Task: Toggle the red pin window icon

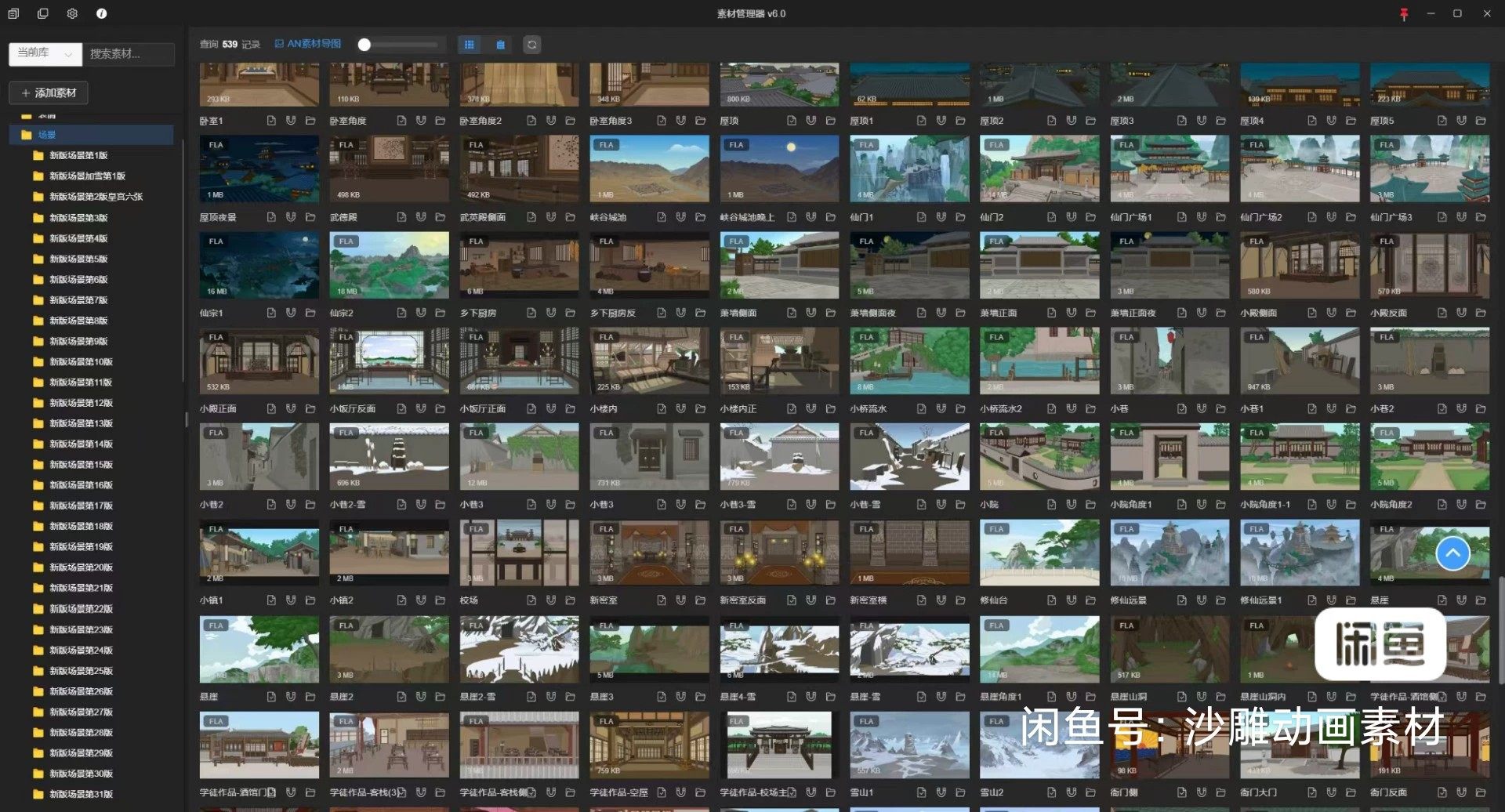Action: pos(1403,14)
